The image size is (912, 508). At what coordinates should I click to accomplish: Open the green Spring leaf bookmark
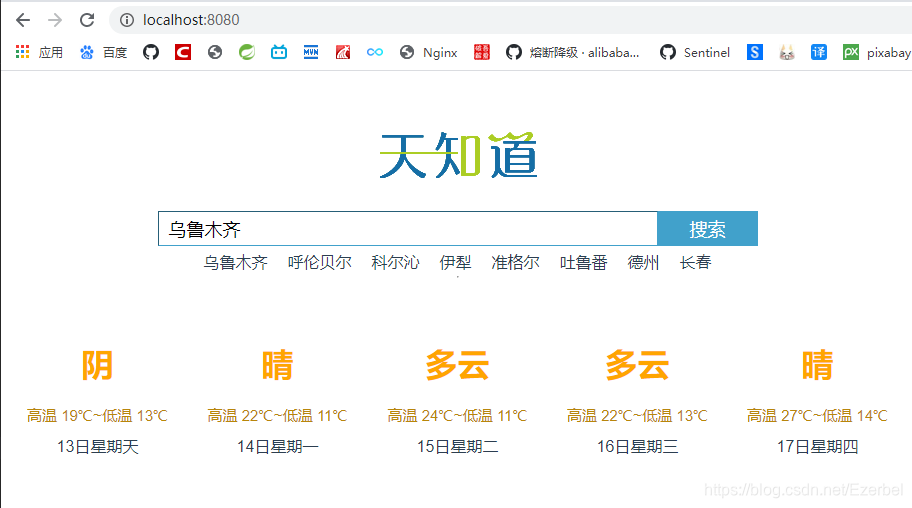pos(247,52)
